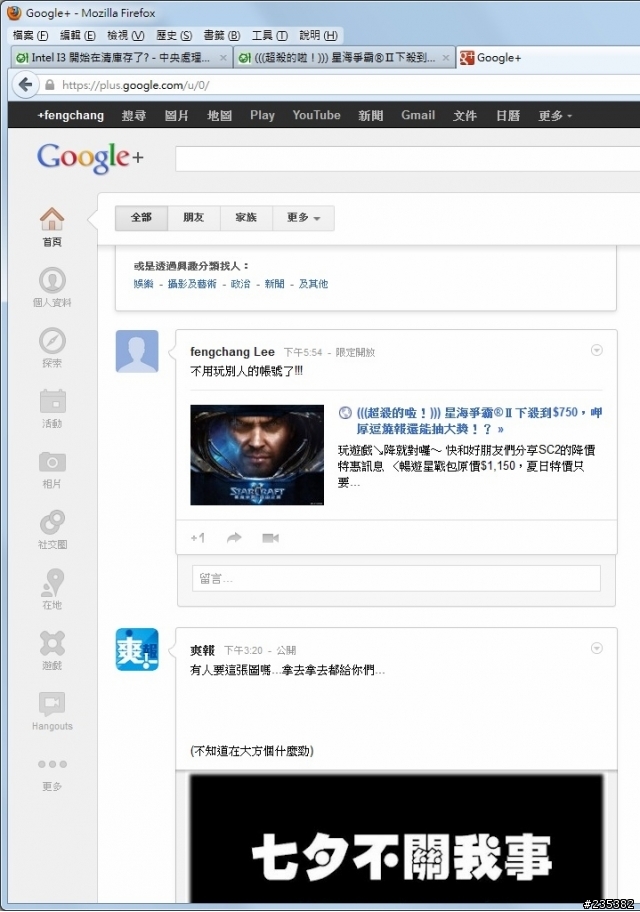
Task: Click the Firefox icon in title bar
Action: pos(13,13)
